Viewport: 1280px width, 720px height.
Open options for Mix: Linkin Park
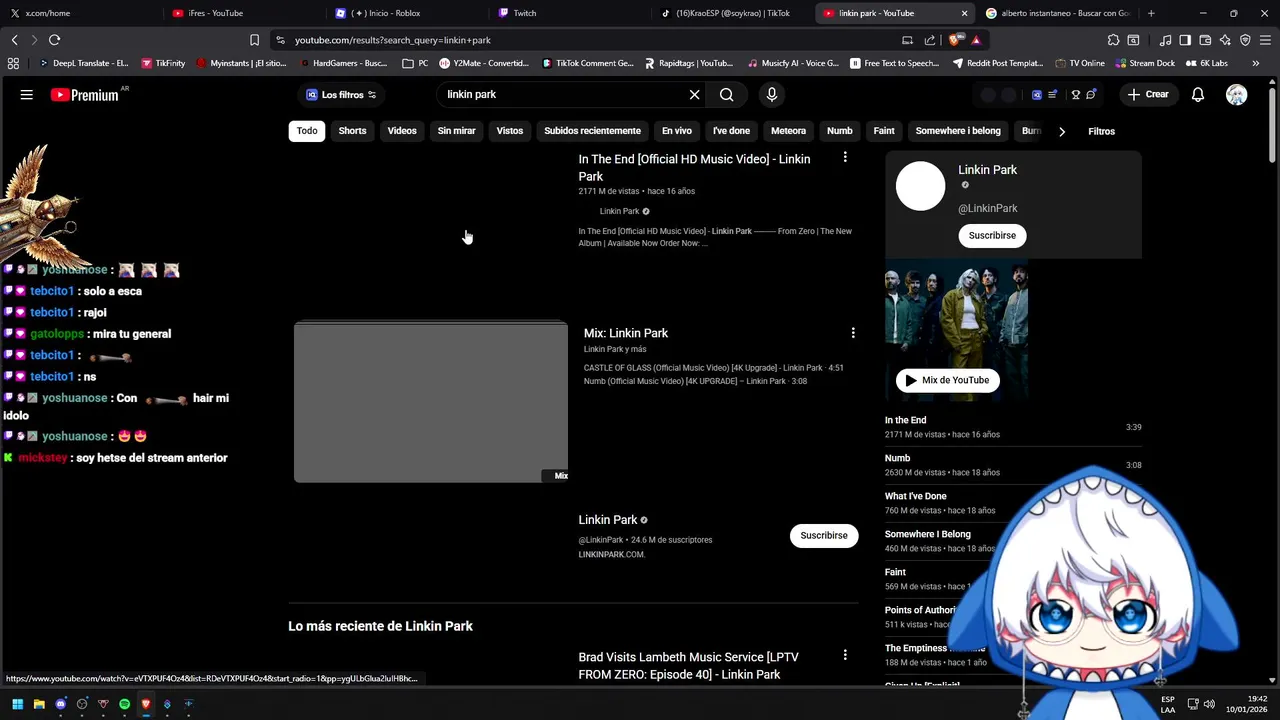(x=853, y=333)
